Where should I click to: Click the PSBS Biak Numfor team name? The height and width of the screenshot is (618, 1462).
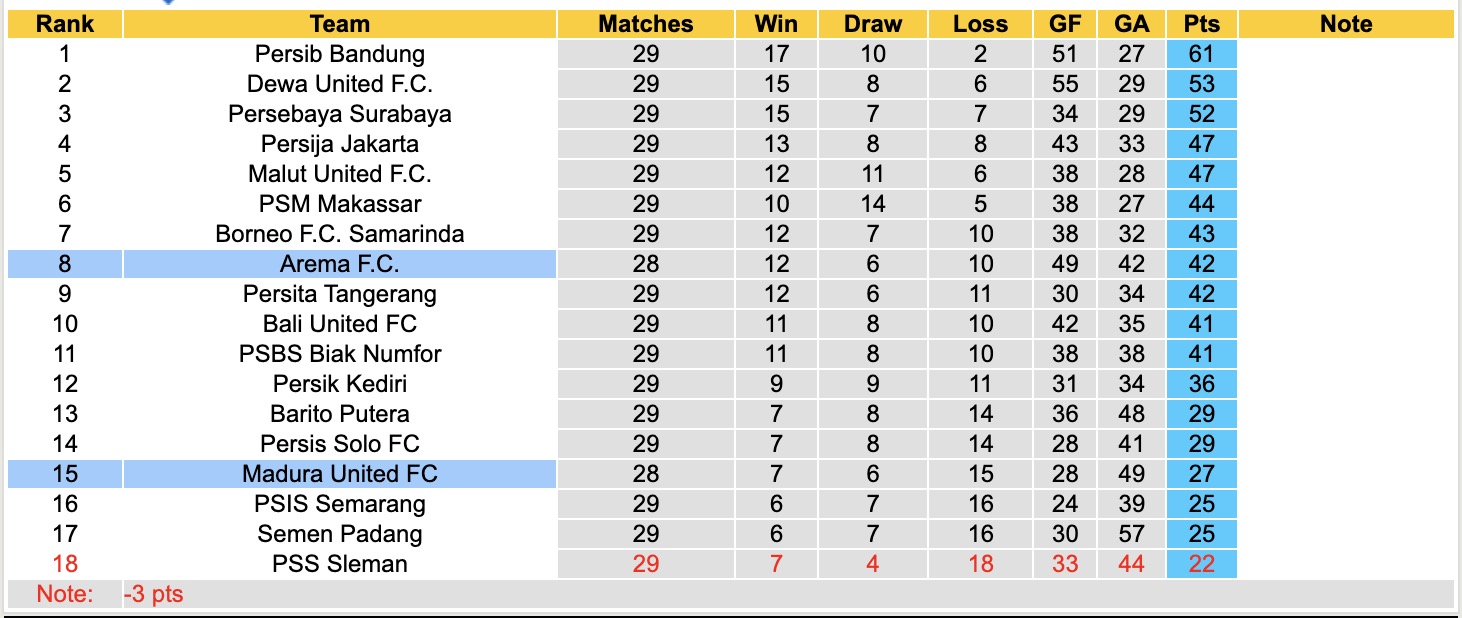click(340, 354)
